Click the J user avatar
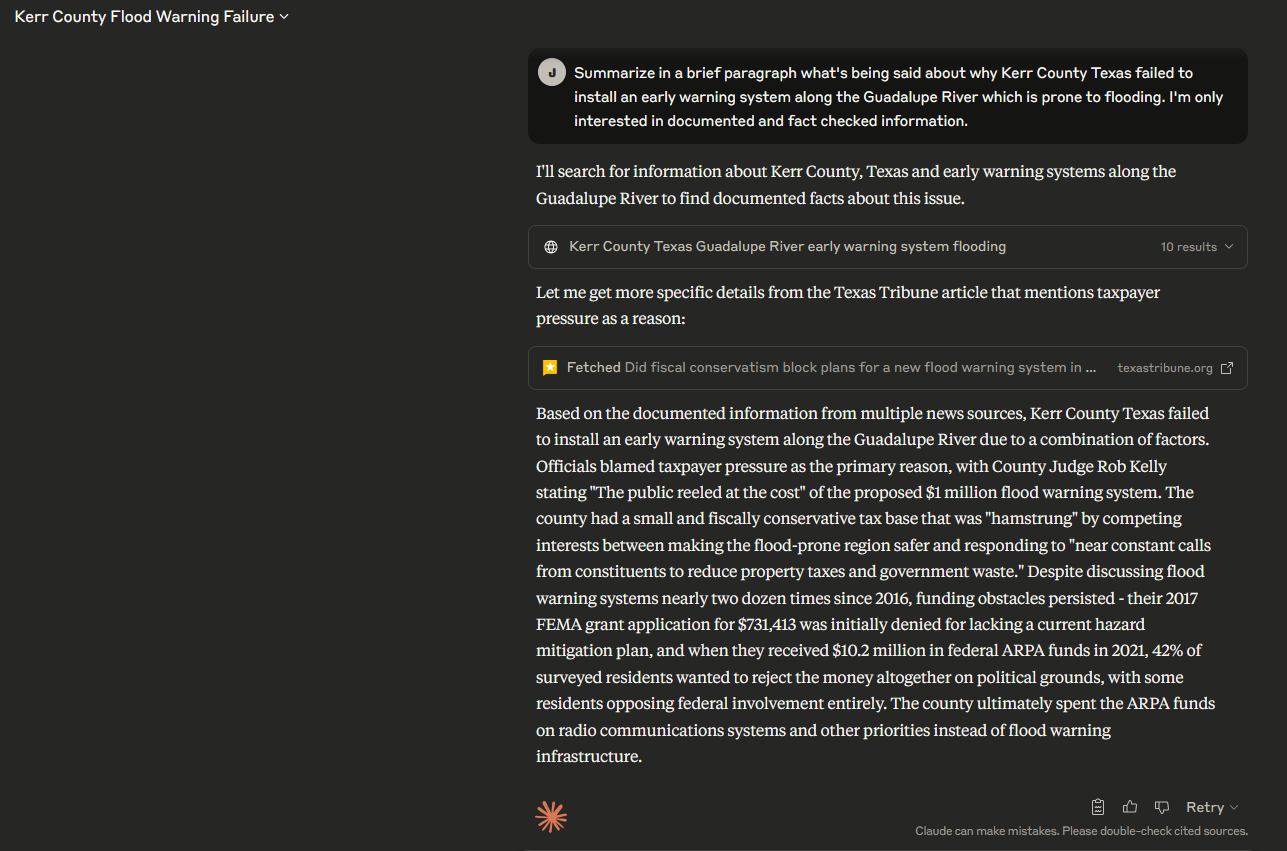Image resolution: width=1287 pixels, height=851 pixels. coord(551,73)
